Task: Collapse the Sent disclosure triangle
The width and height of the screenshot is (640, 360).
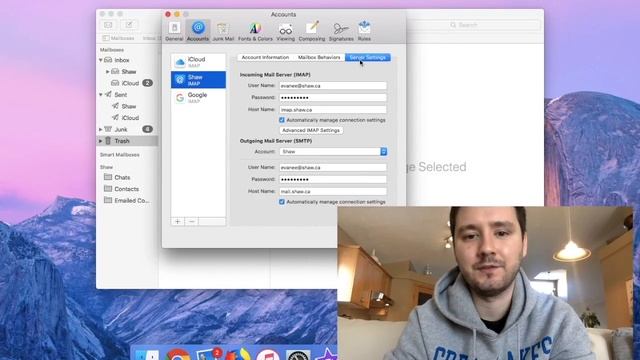Action: pos(101,95)
